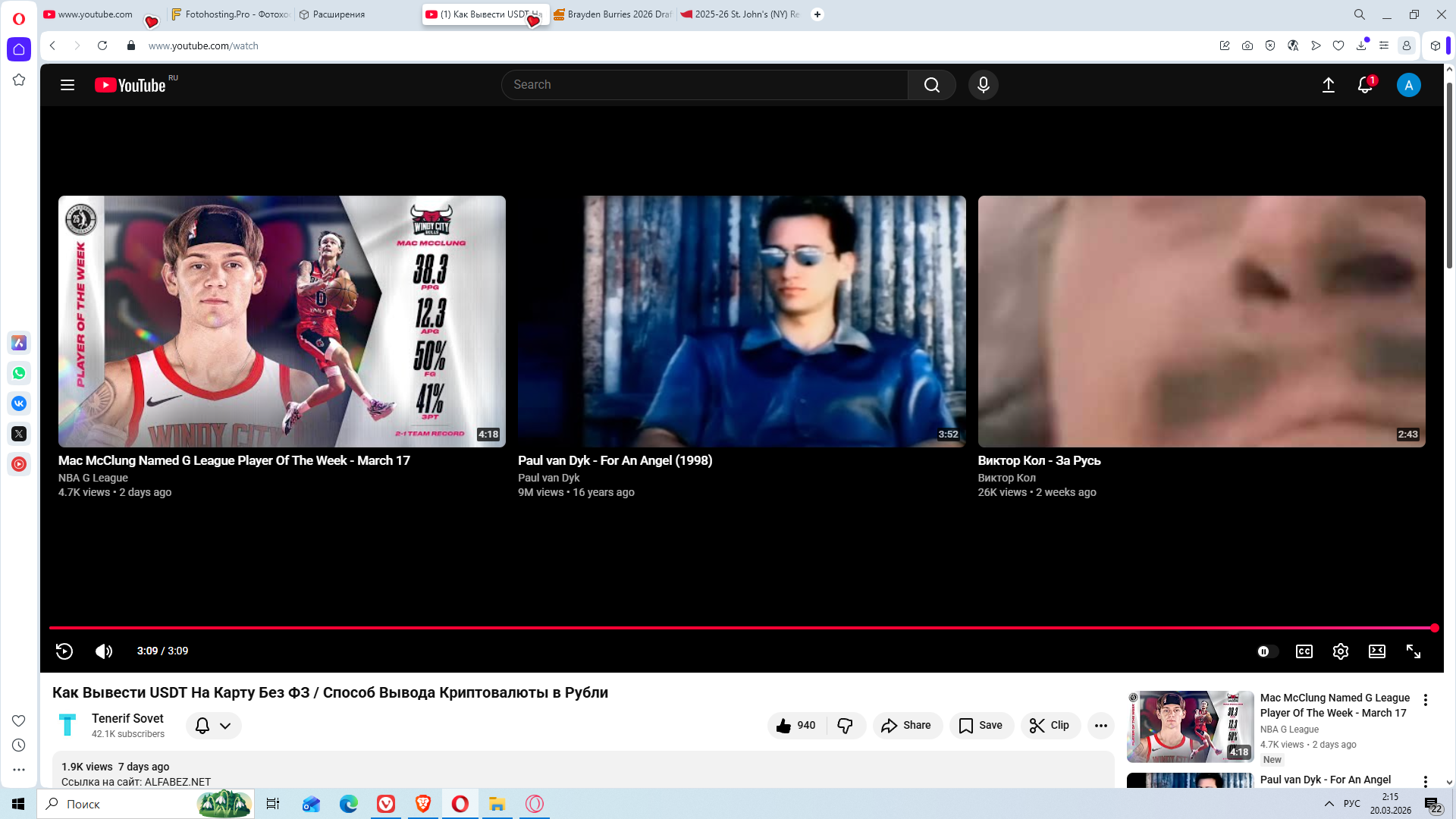Screen dimensions: 1456x819
Task: Open YouTube notifications bell
Action: pos(1364,85)
